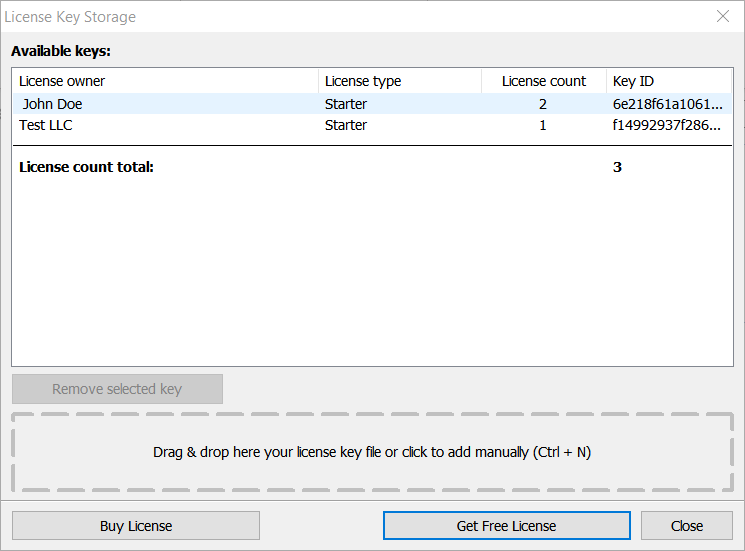Click the License count column header

[x=544, y=81]
